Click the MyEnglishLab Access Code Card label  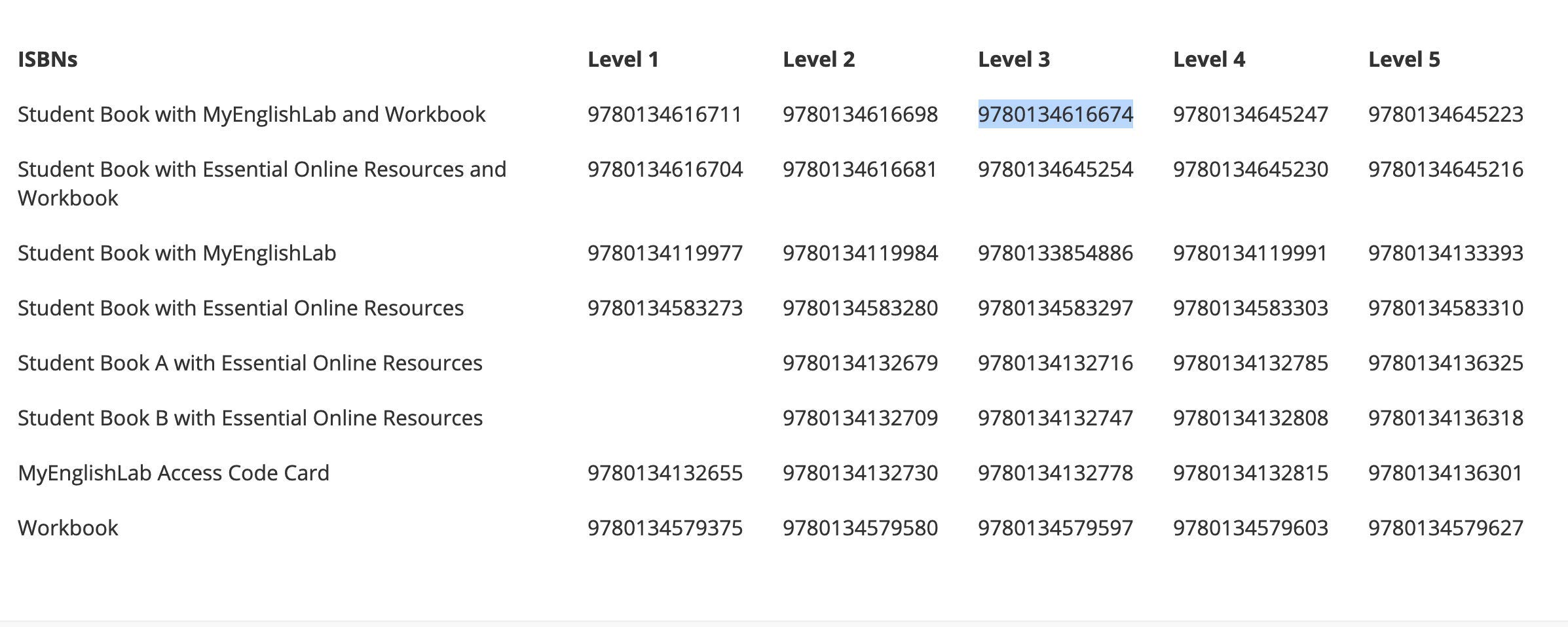coord(174,473)
